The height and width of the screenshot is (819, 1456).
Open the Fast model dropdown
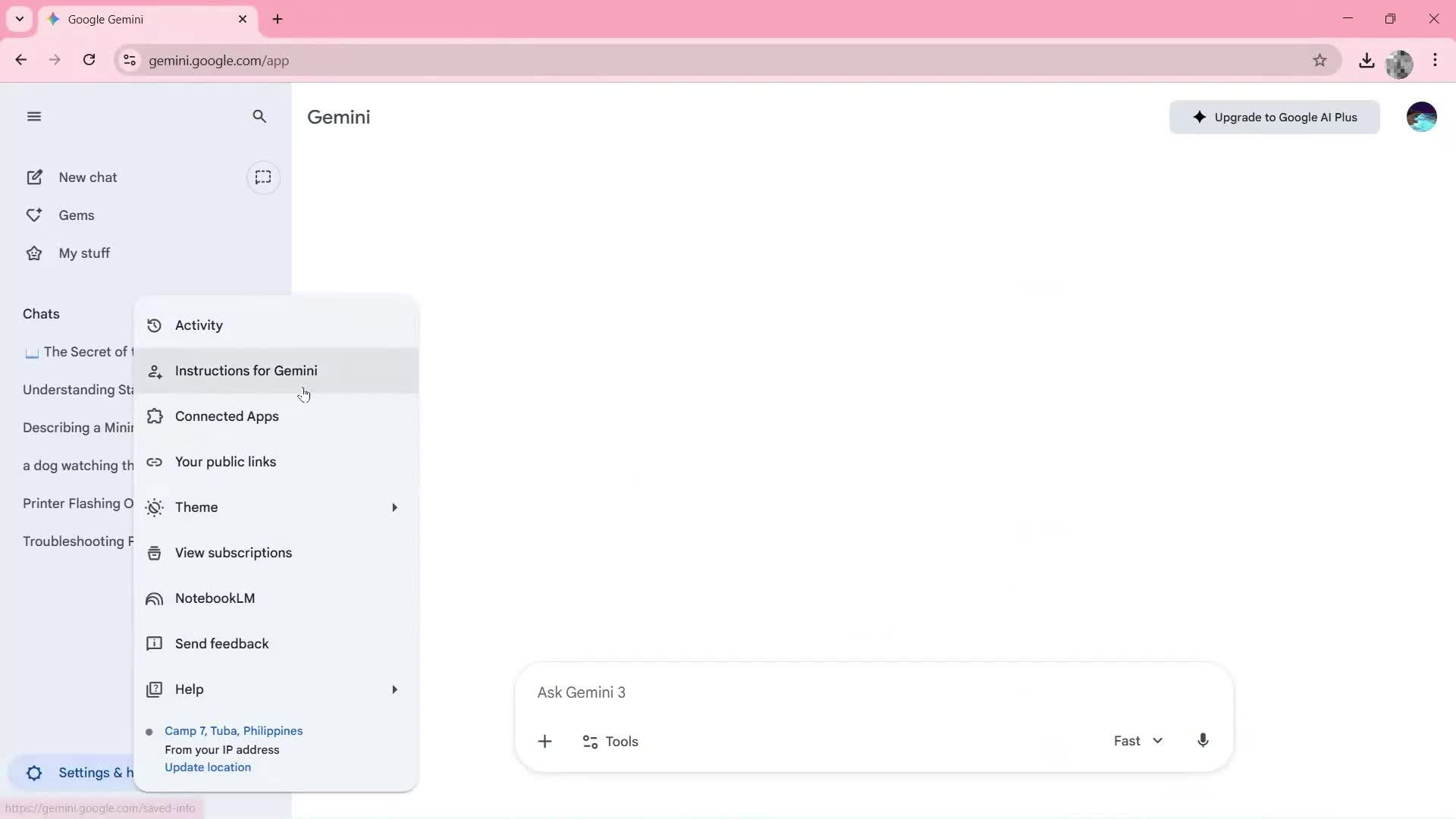[x=1137, y=740]
